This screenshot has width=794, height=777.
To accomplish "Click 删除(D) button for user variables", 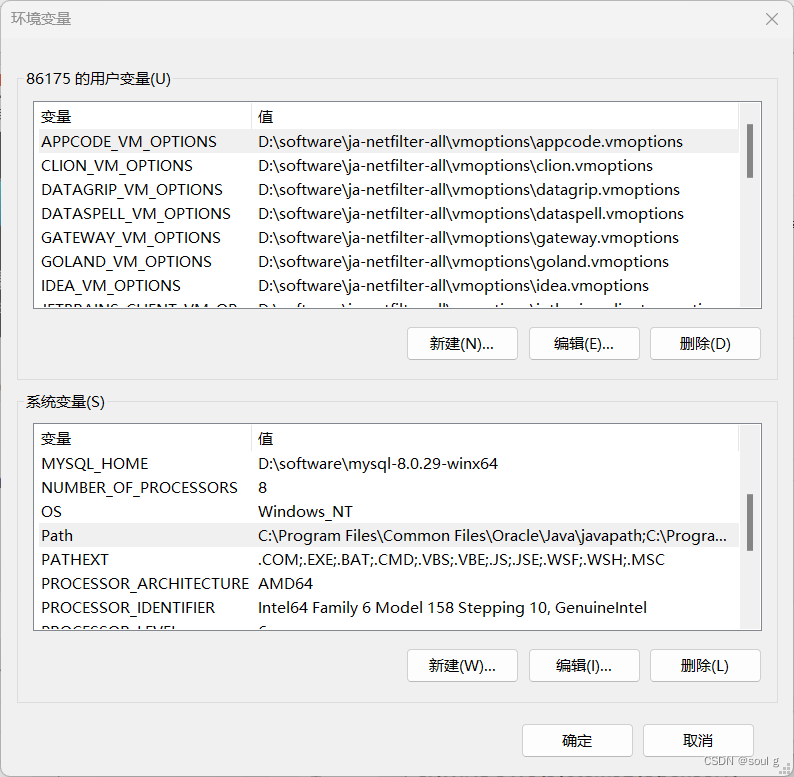I will coord(705,344).
